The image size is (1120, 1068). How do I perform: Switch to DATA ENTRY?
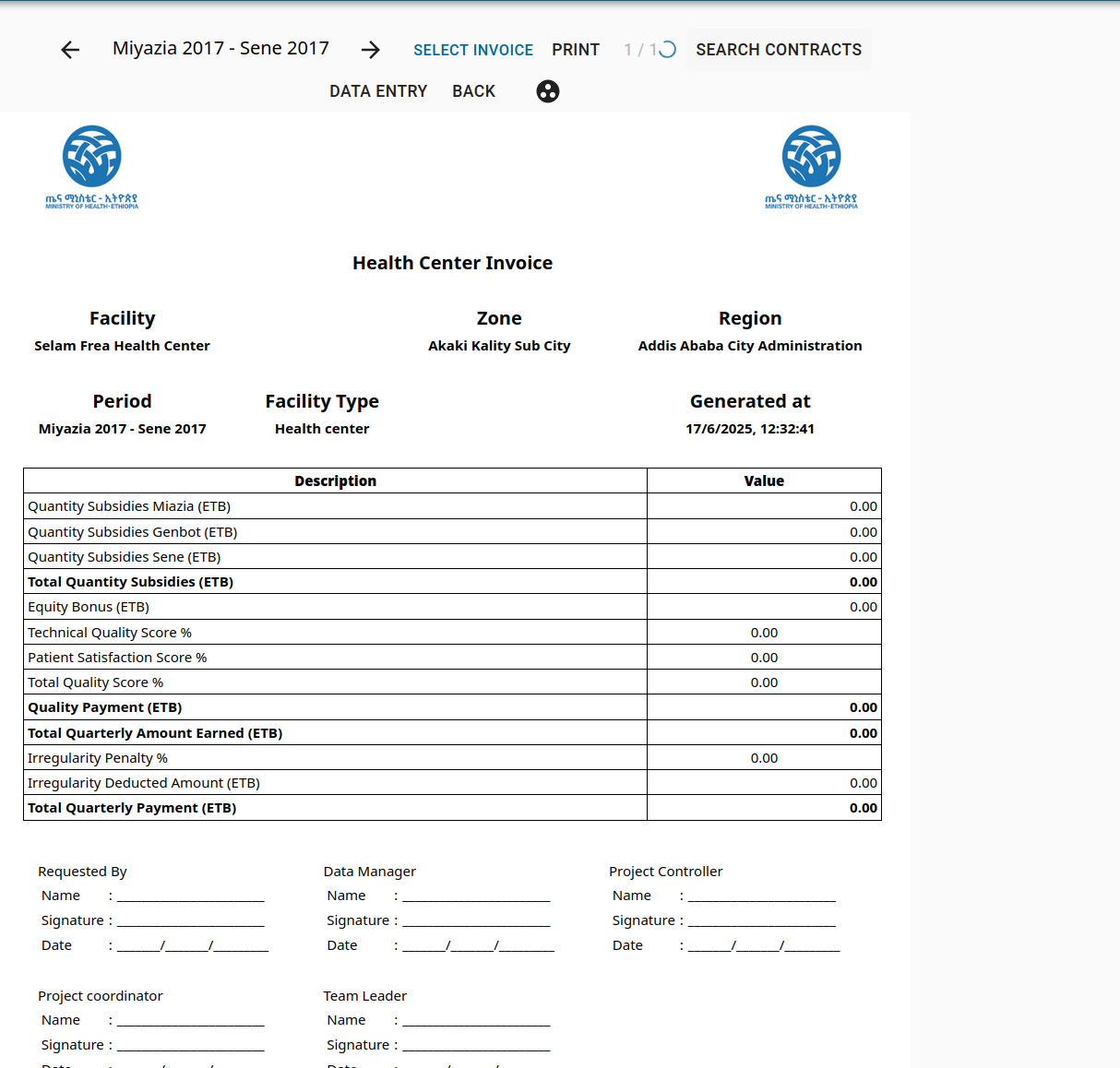(x=378, y=91)
